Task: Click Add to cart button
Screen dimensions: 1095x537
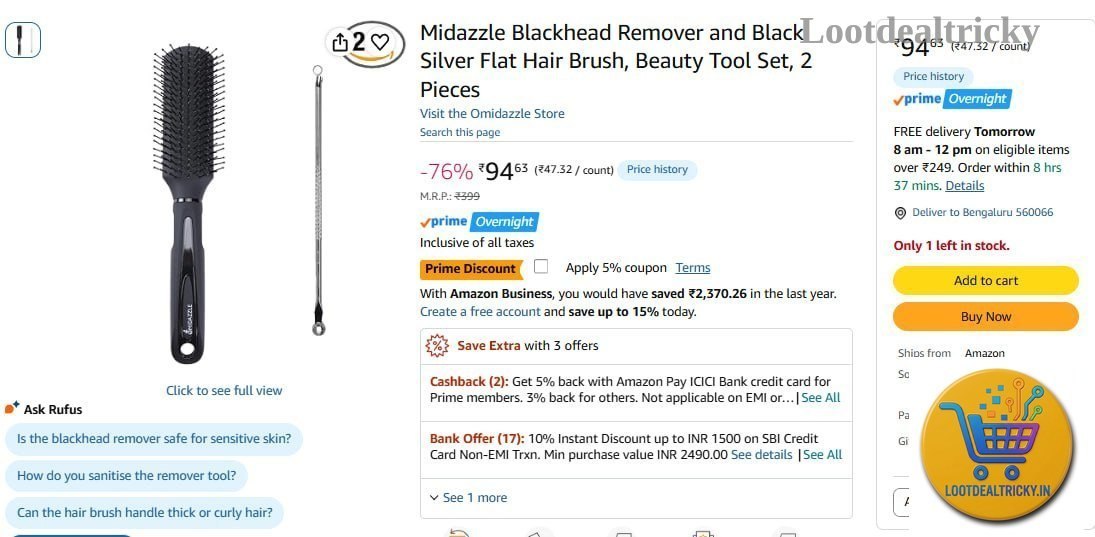Action: [x=985, y=281]
